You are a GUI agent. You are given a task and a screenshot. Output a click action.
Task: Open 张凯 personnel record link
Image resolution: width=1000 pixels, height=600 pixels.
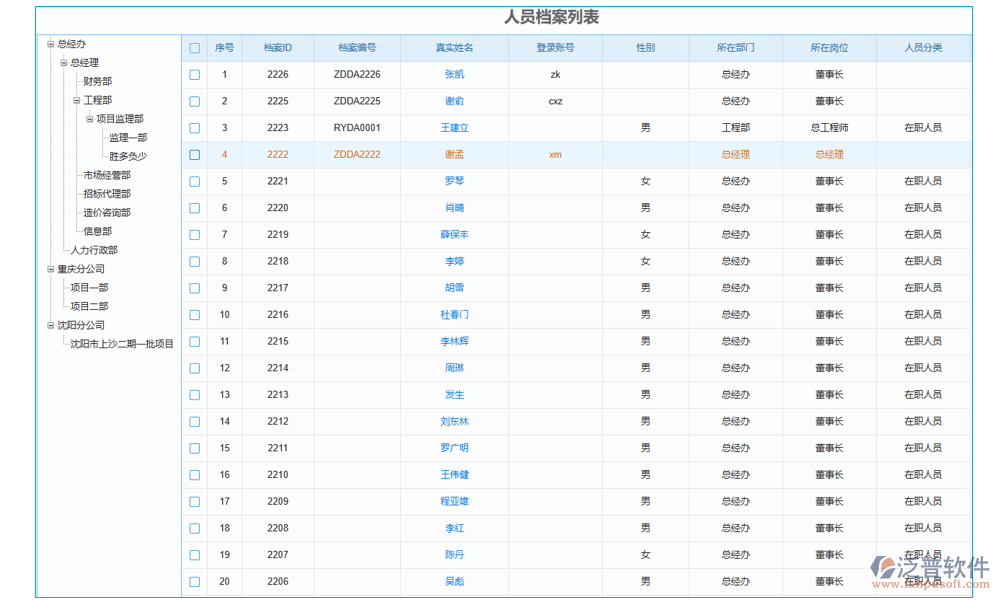pyautogui.click(x=454, y=74)
